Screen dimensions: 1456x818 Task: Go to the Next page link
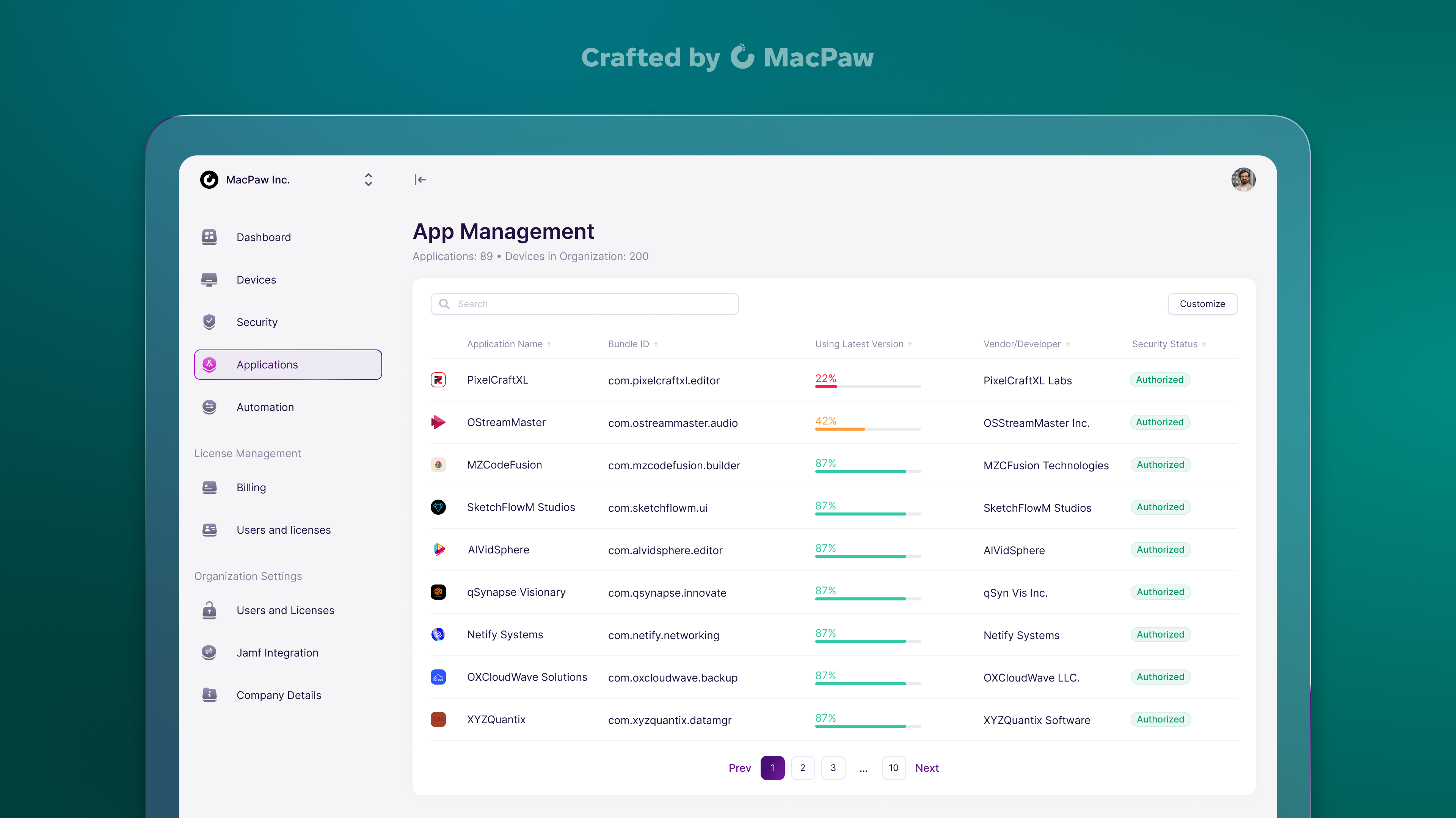(x=926, y=768)
